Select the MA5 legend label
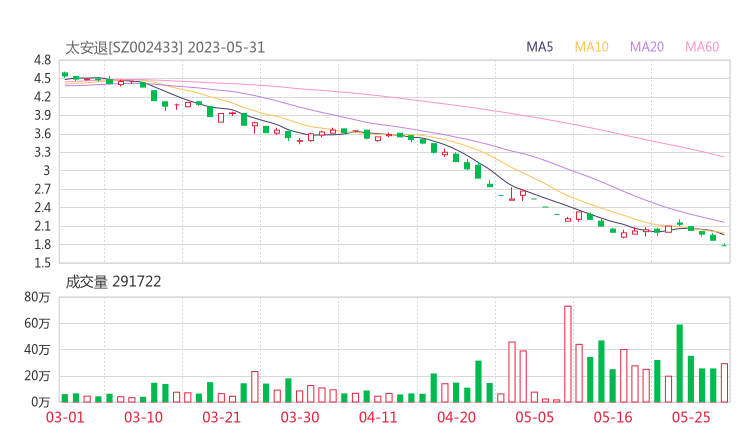This screenshot has height=440, width=740. pyautogui.click(x=539, y=47)
